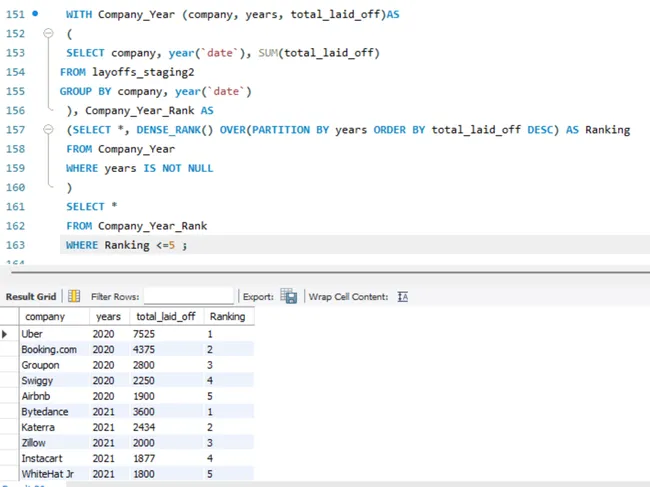
Task: Click the years cell for Bytedance row
Action: coord(109,412)
